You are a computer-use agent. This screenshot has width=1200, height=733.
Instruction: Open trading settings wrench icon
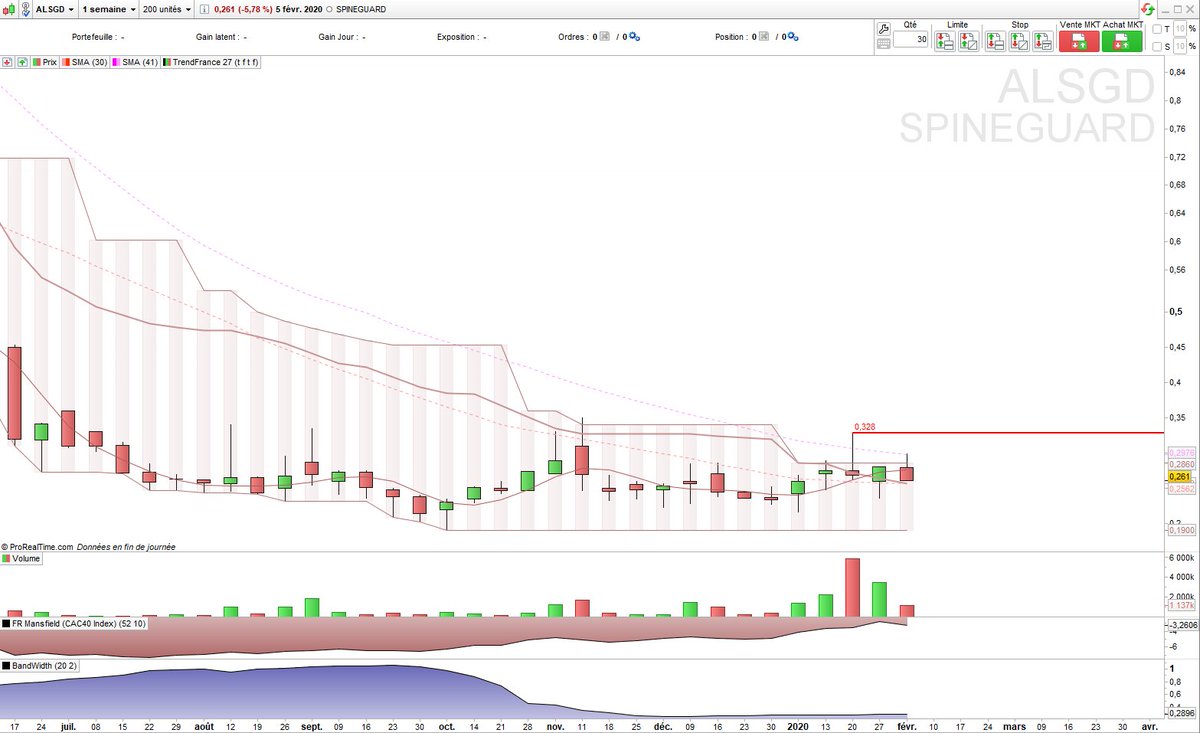pos(884,28)
